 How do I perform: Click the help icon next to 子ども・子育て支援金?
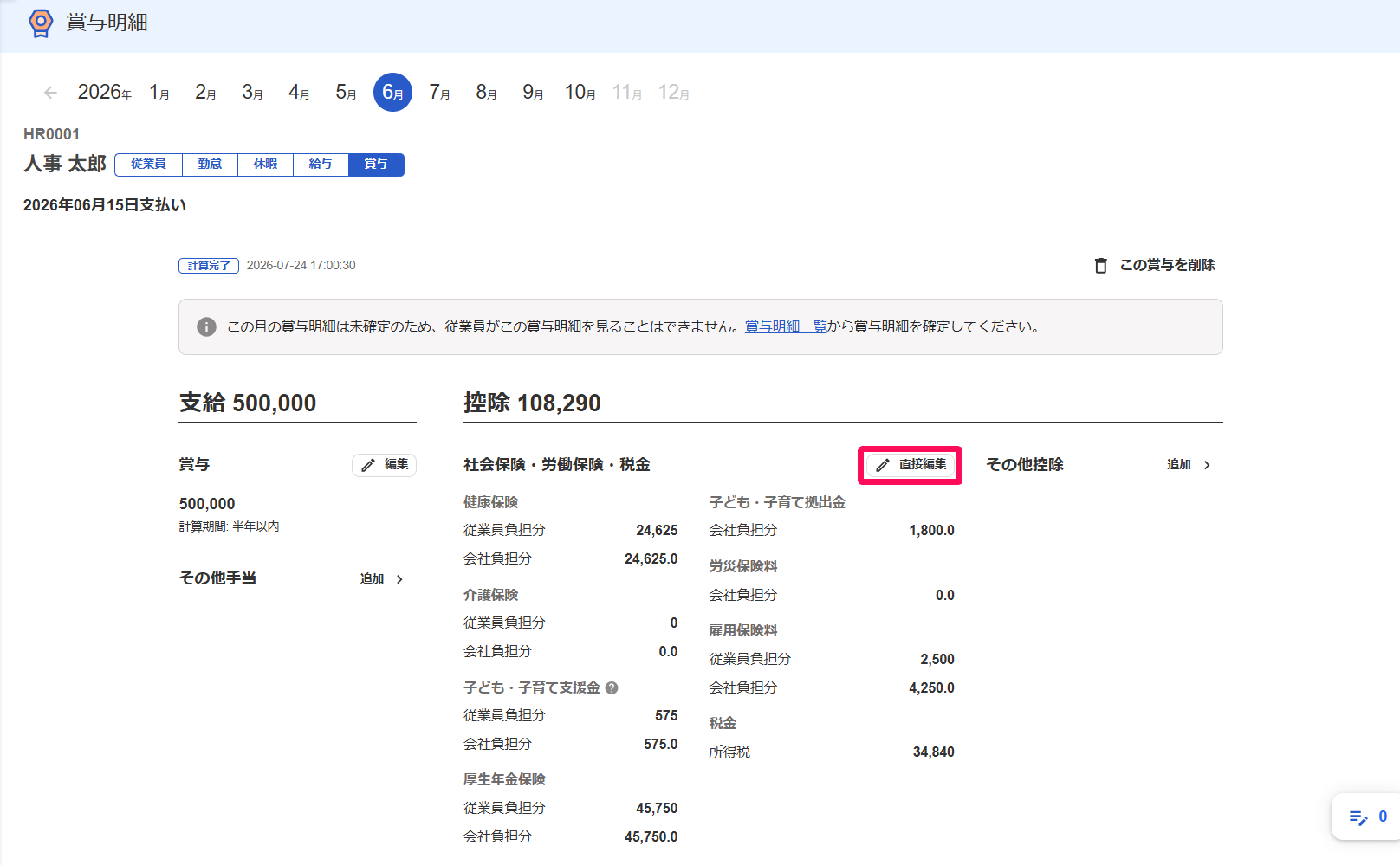[612, 687]
